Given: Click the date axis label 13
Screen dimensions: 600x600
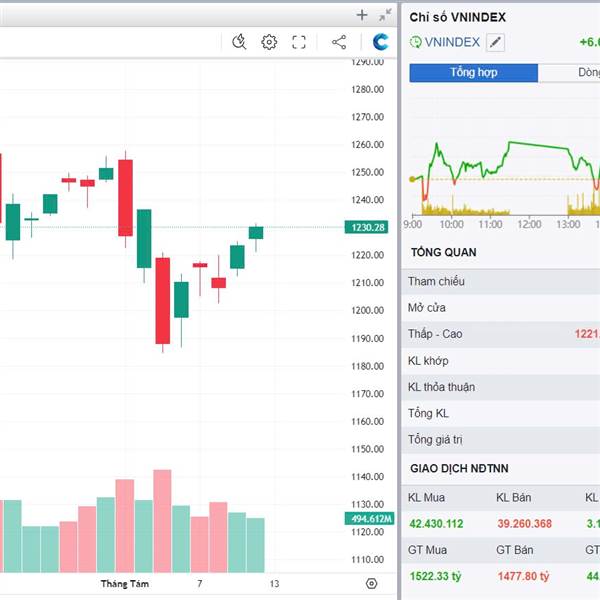Looking at the screenshot, I should 274,584.
